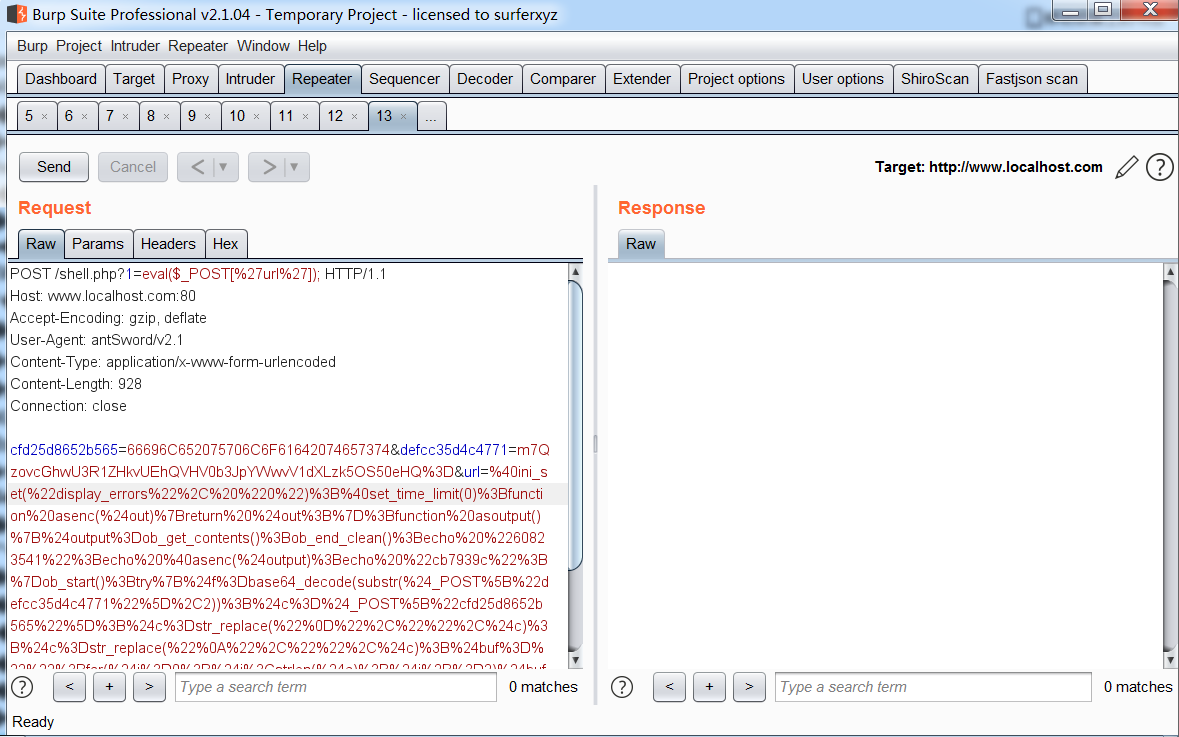Select Repeater sub-tab 12
The width and height of the screenshot is (1179, 737).
pyautogui.click(x=335, y=117)
